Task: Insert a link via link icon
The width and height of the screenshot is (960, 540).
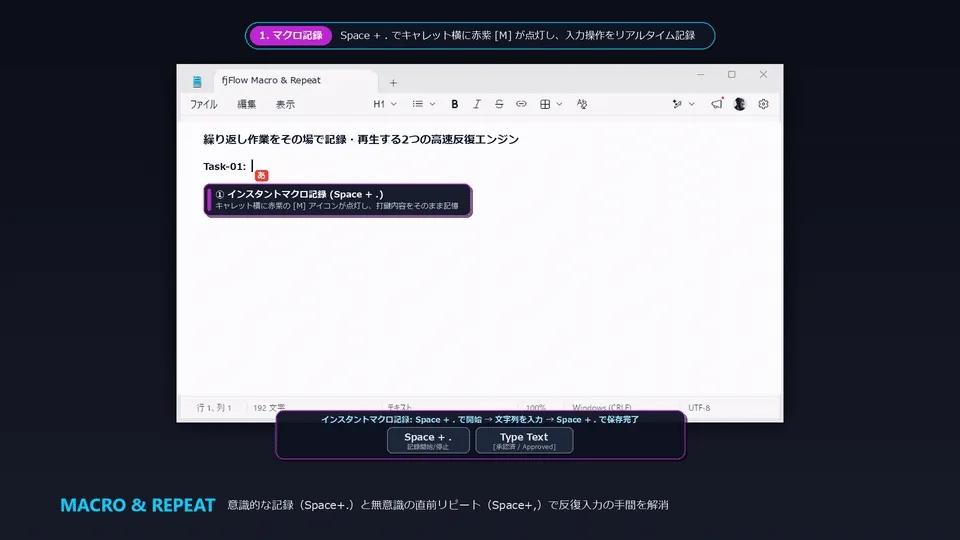Action: 521,104
